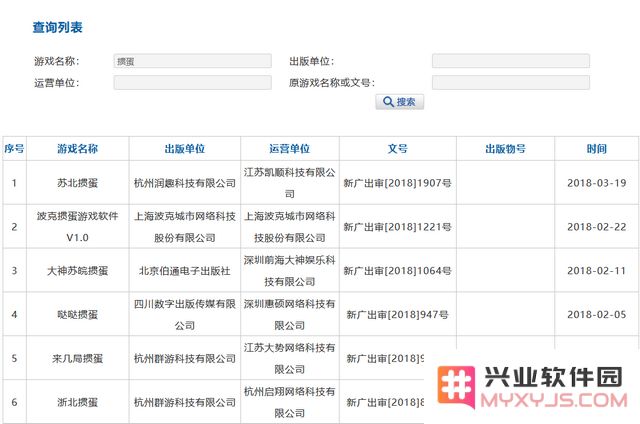Click the 出版单位 column header
The image size is (640, 424).
coord(185,149)
